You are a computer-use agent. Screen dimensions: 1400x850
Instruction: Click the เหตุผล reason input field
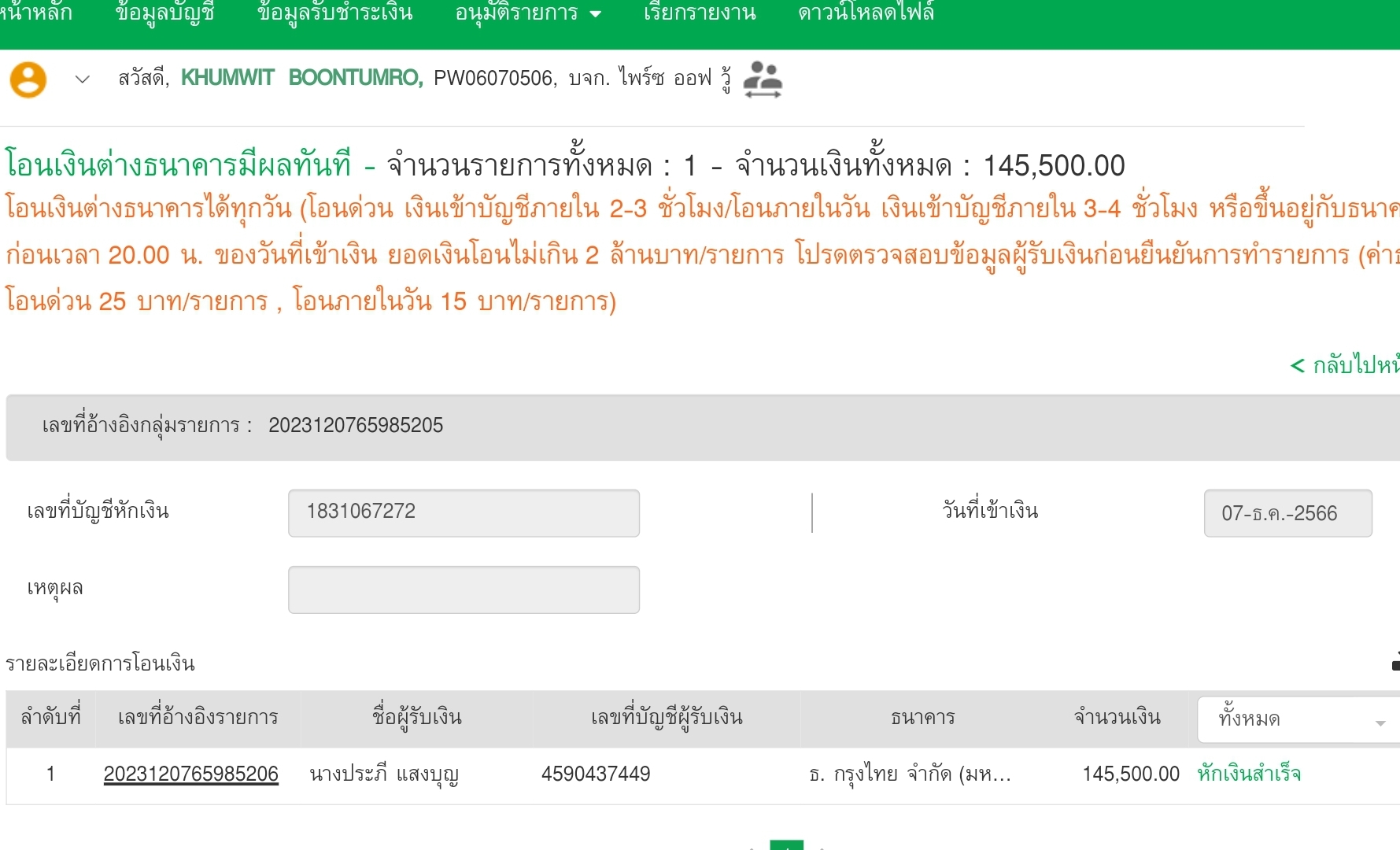pyautogui.click(x=464, y=589)
